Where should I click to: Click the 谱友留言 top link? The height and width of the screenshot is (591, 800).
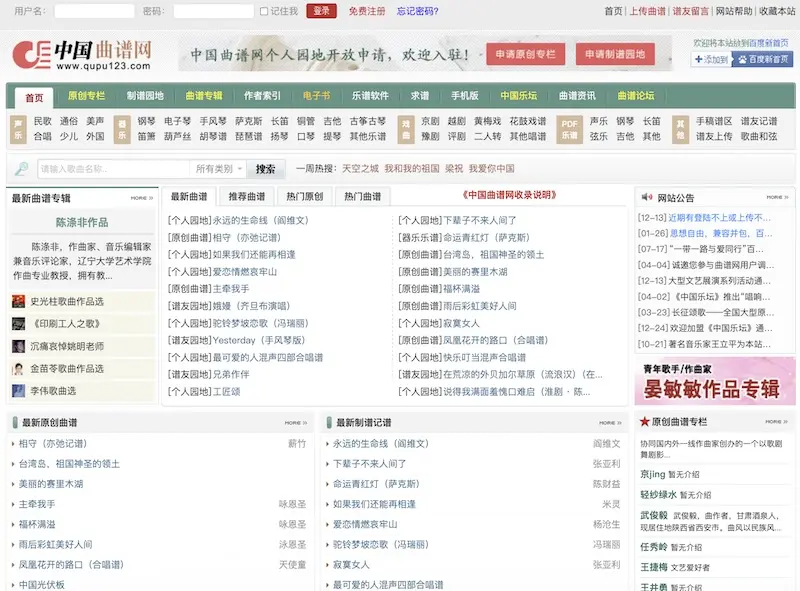click(690, 11)
